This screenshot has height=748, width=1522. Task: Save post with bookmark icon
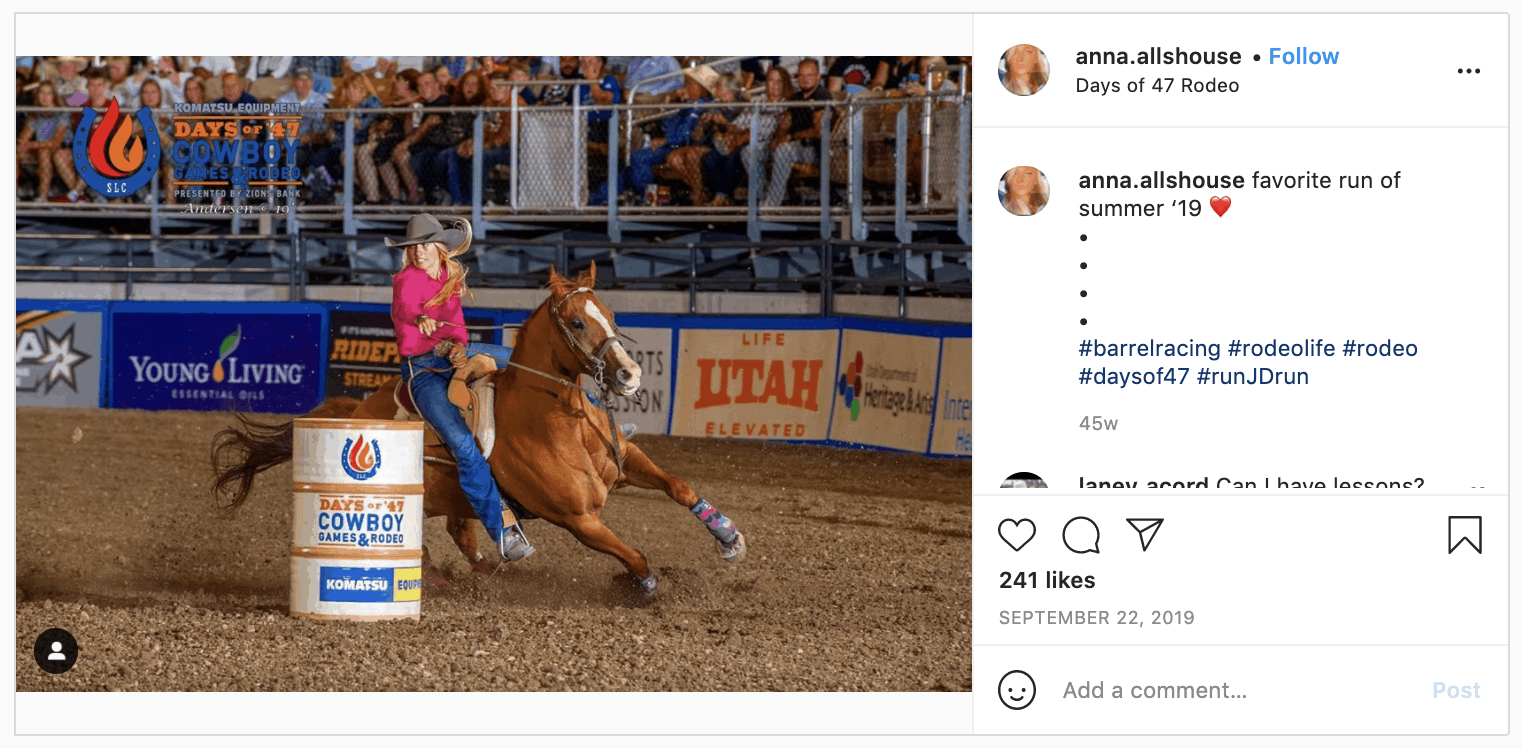tap(1465, 535)
